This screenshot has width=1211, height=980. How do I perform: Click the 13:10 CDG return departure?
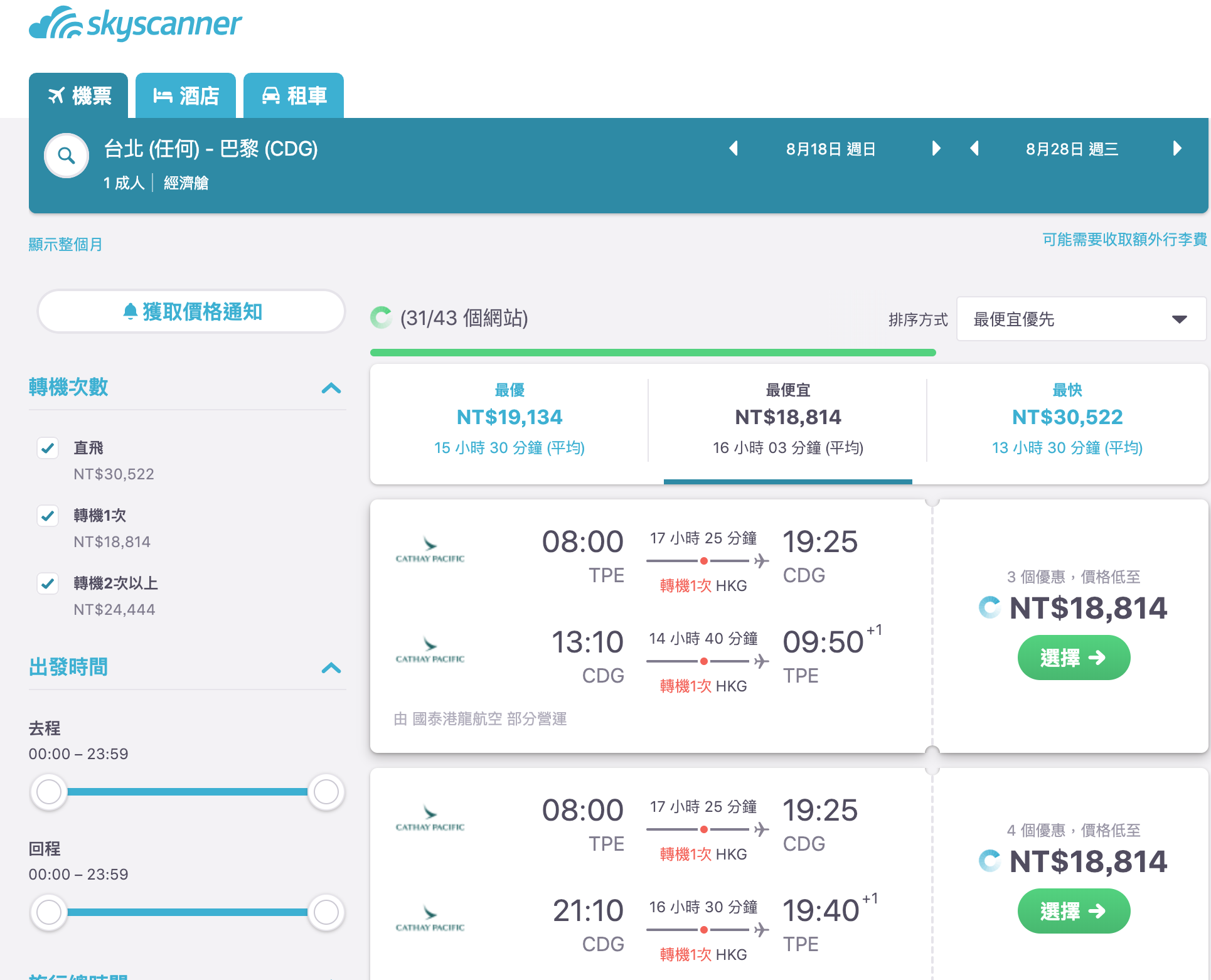point(587,656)
